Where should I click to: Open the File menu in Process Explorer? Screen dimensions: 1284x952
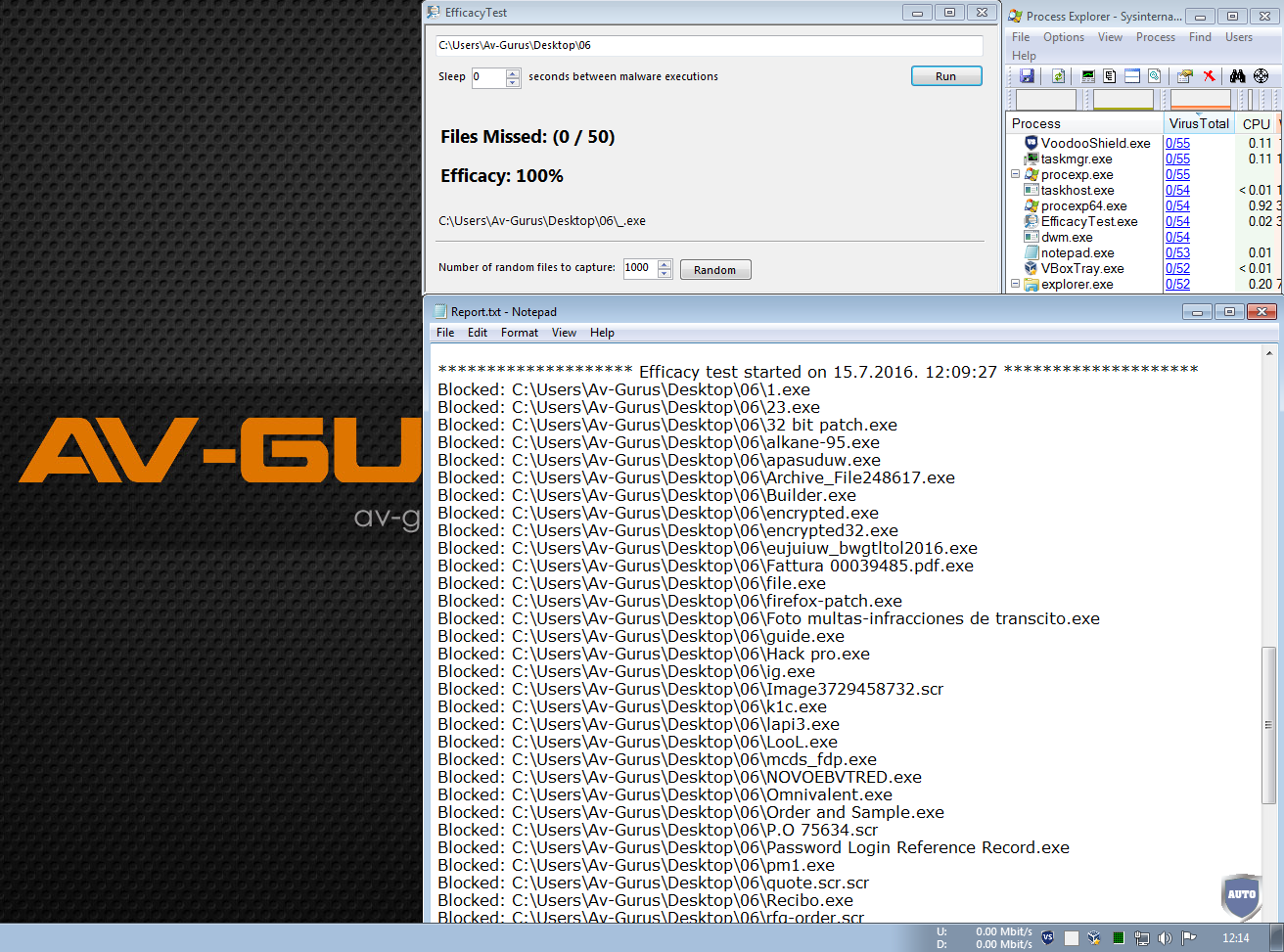tap(1021, 37)
